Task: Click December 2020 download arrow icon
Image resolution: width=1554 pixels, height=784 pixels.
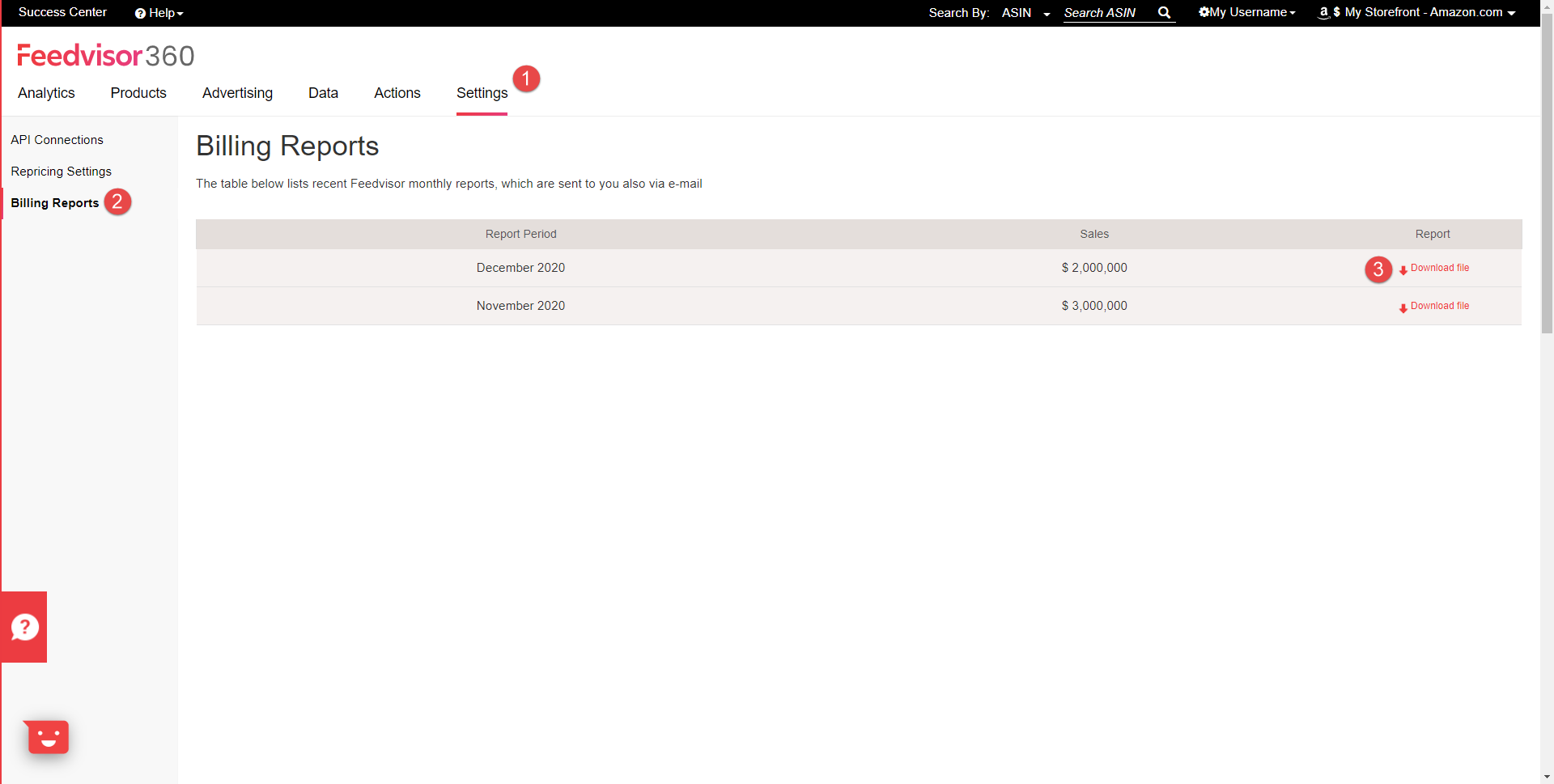Action: (x=1403, y=269)
